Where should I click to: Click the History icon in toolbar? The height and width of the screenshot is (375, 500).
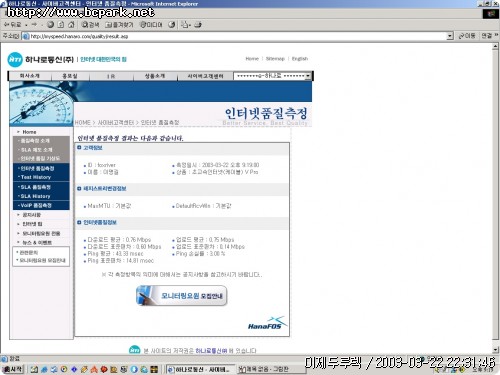tap(172, 25)
